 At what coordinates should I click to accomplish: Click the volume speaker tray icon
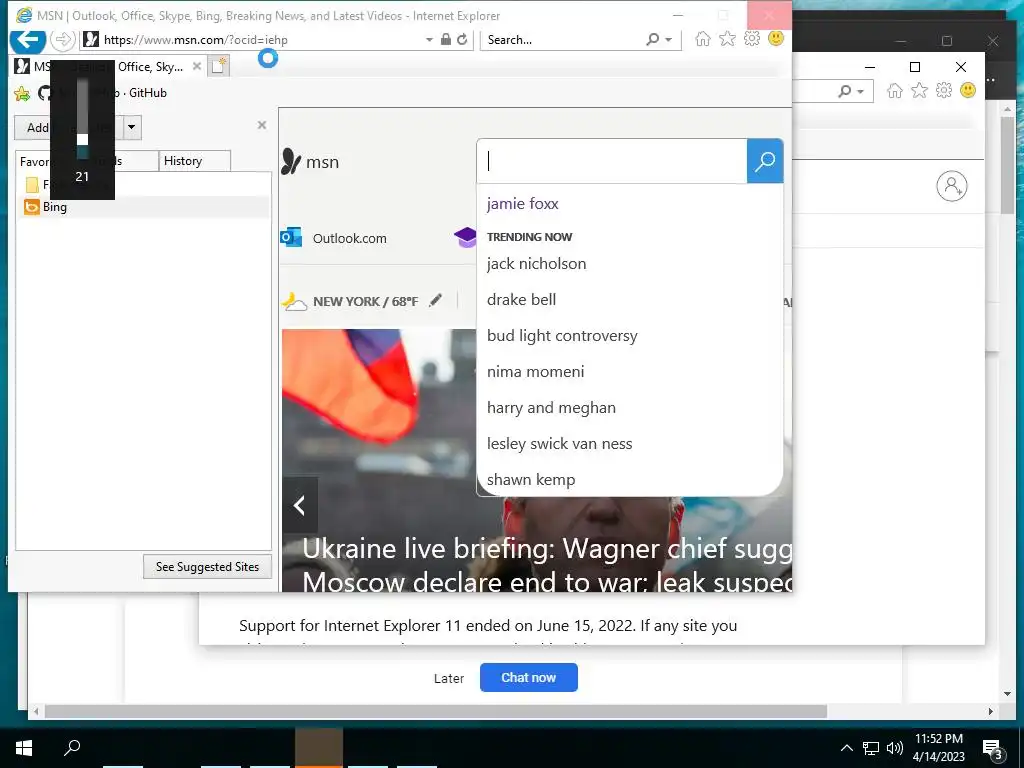[x=895, y=748]
